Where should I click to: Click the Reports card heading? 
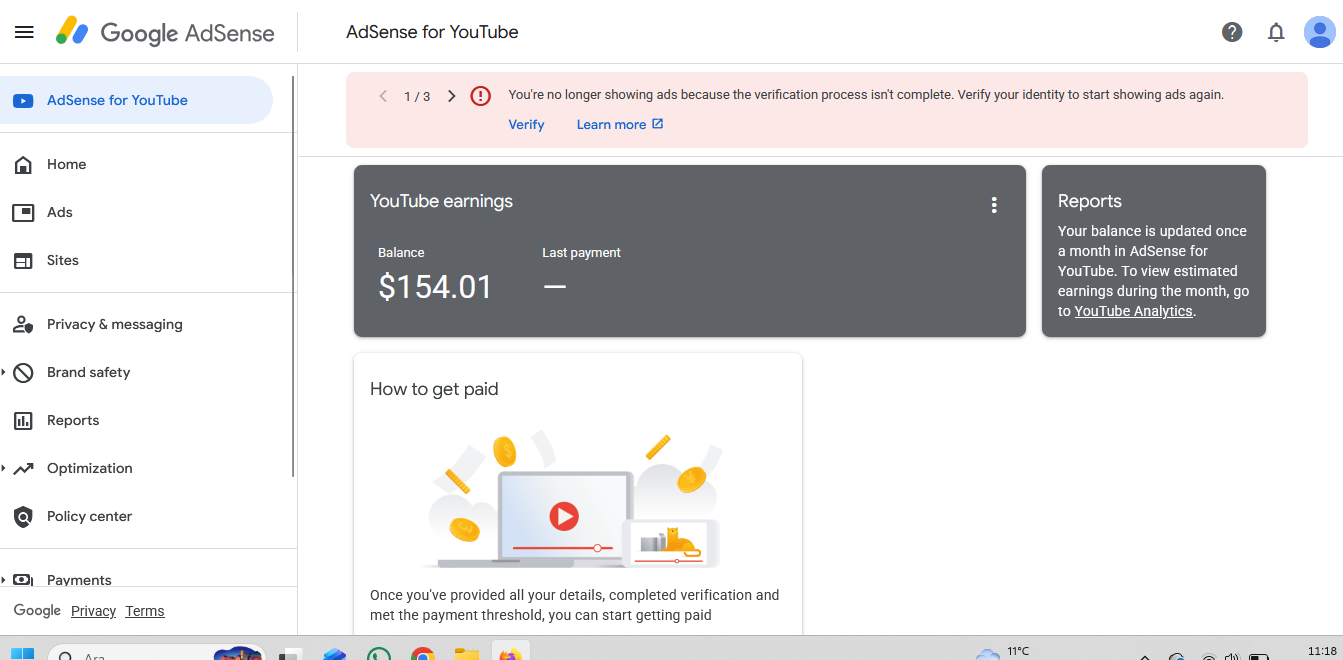1090,201
